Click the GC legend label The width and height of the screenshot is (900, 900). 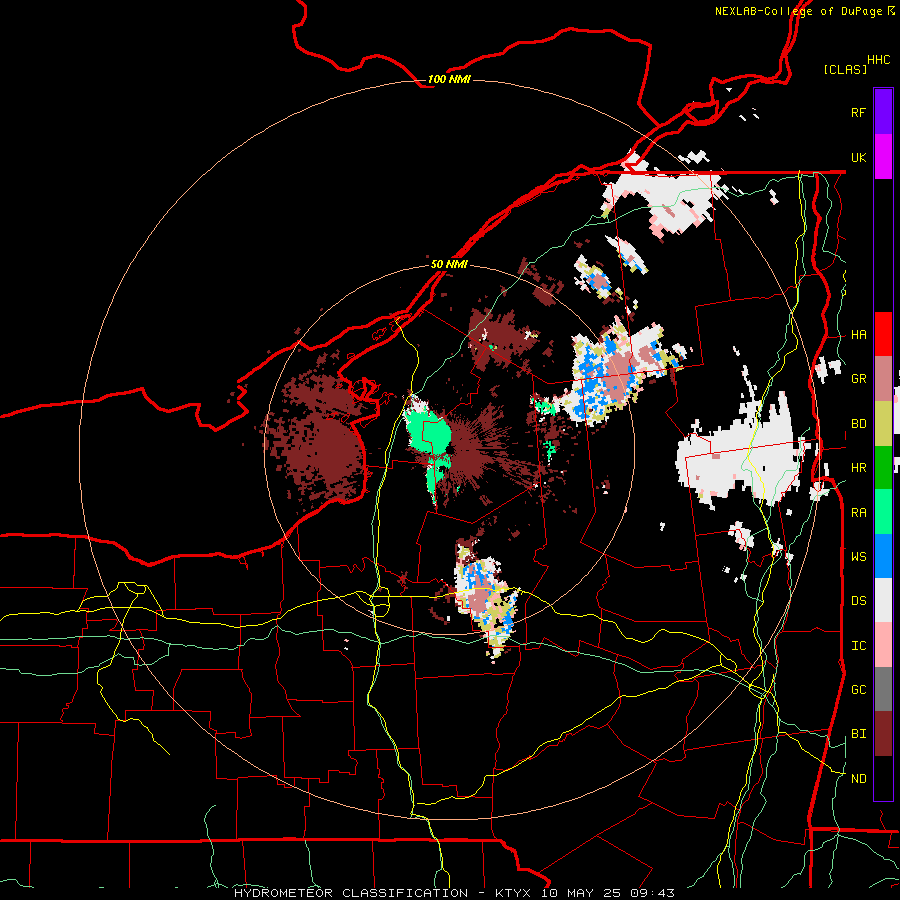858,690
